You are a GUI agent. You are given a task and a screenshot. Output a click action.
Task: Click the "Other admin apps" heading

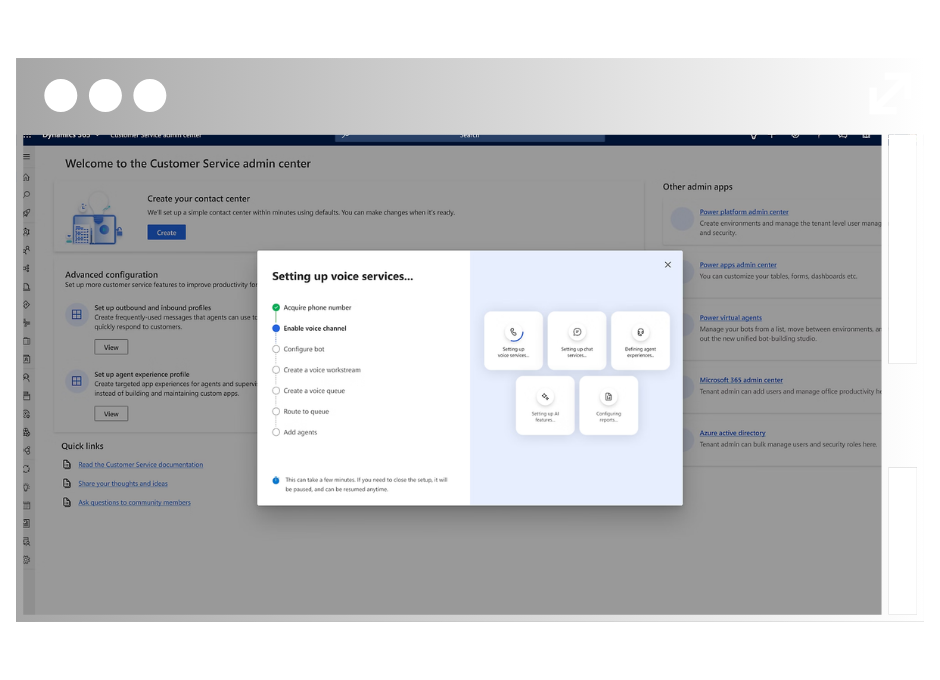(697, 187)
